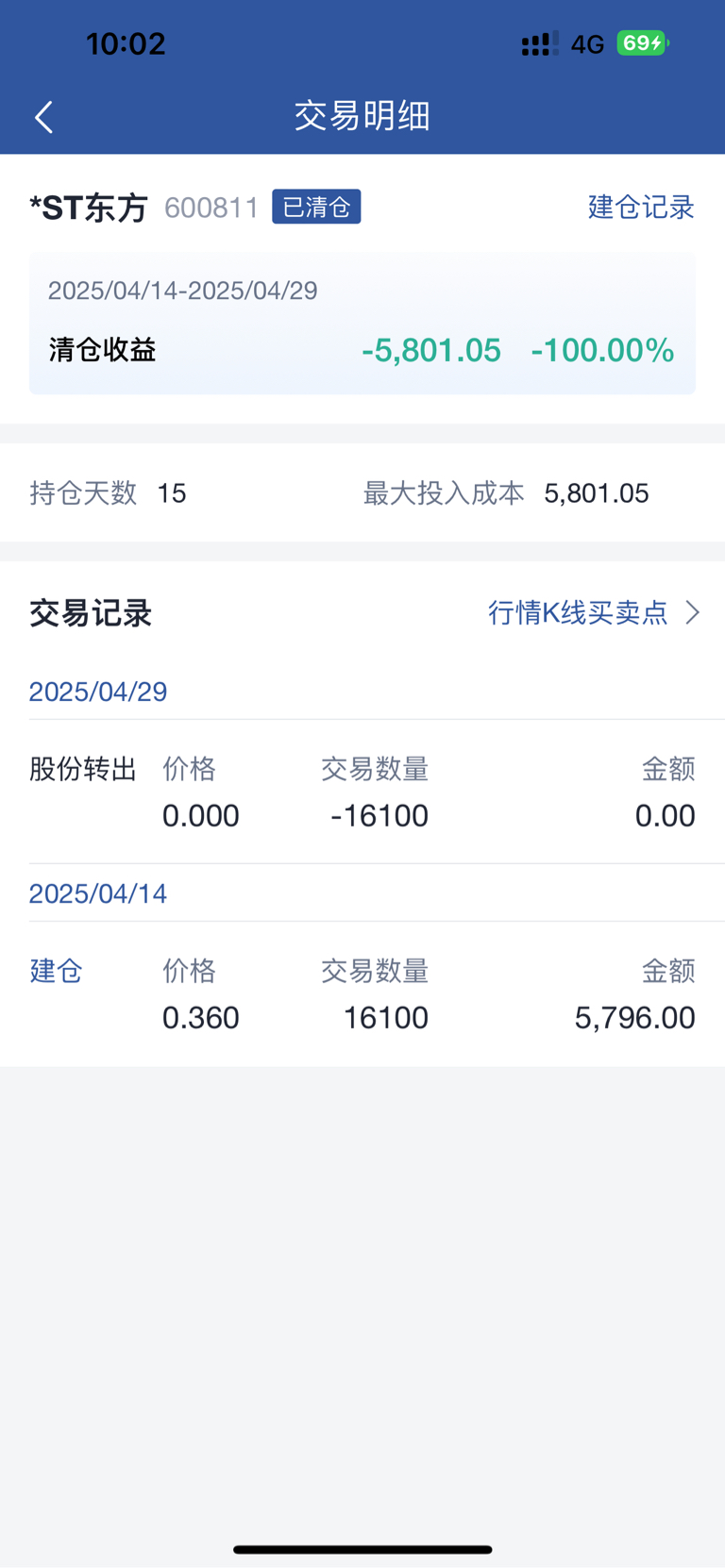Select the *ST东方 stock name
Image resolution: width=725 pixels, height=1568 pixels.
(x=89, y=208)
